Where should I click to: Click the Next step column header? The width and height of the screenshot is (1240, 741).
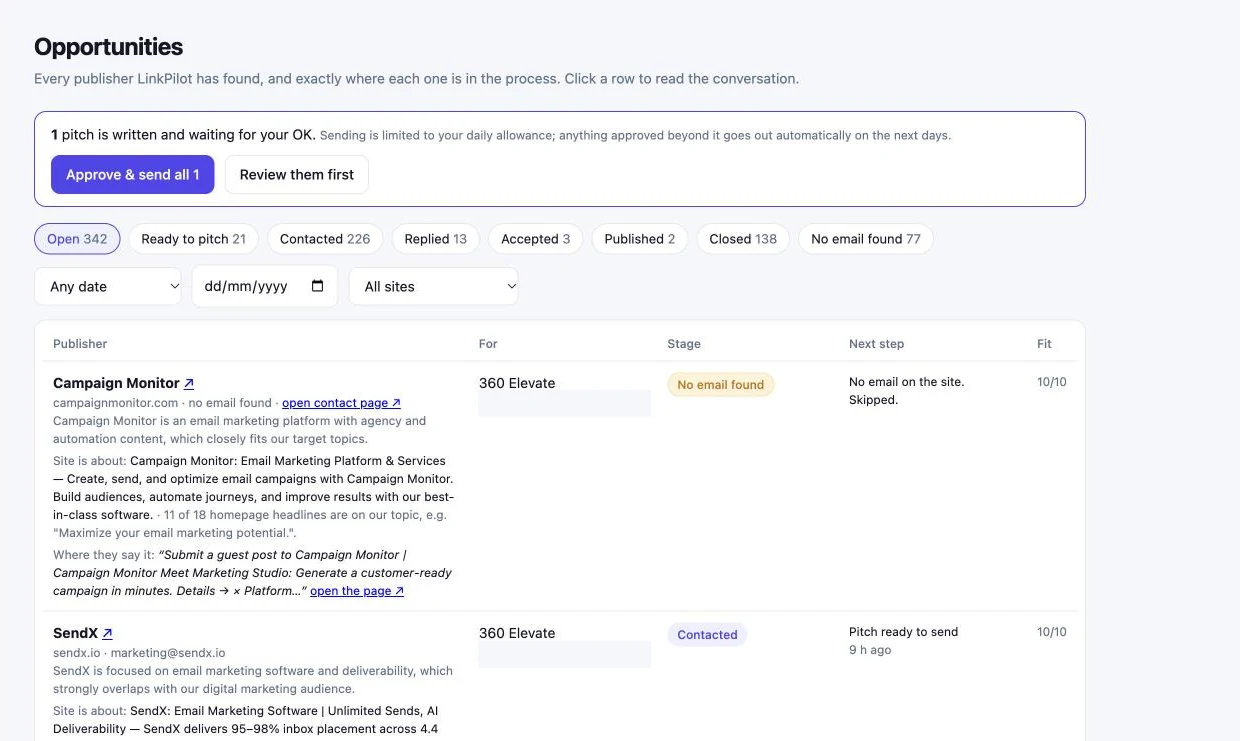coord(876,344)
